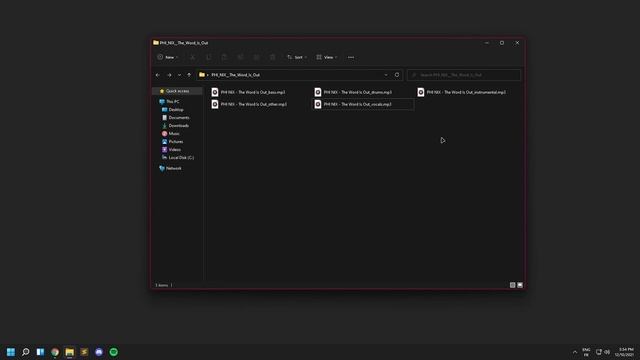
Task: Click the folder search box
Action: tap(464, 75)
